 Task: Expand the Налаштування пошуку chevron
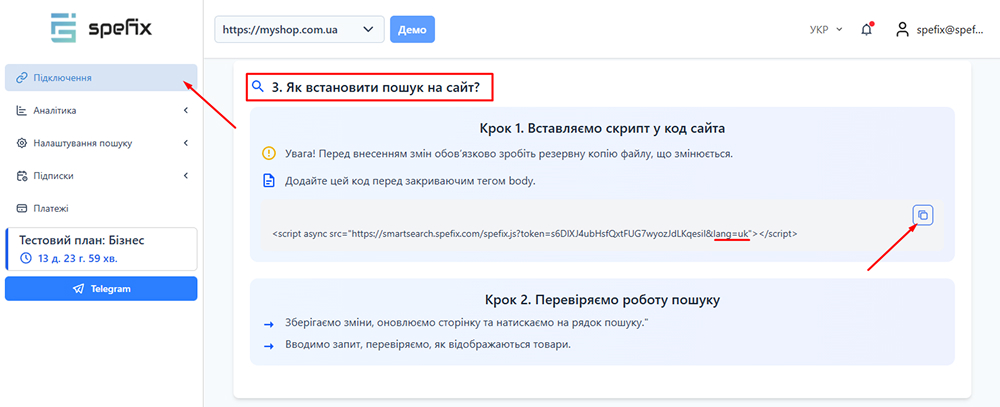click(186, 143)
